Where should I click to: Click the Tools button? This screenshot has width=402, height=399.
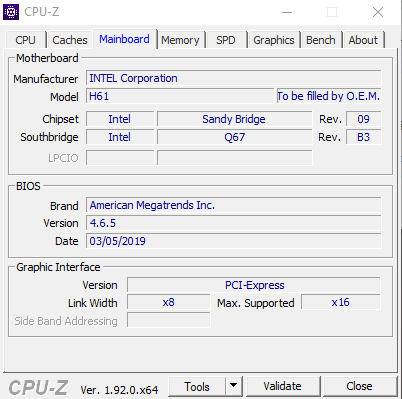[197, 387]
